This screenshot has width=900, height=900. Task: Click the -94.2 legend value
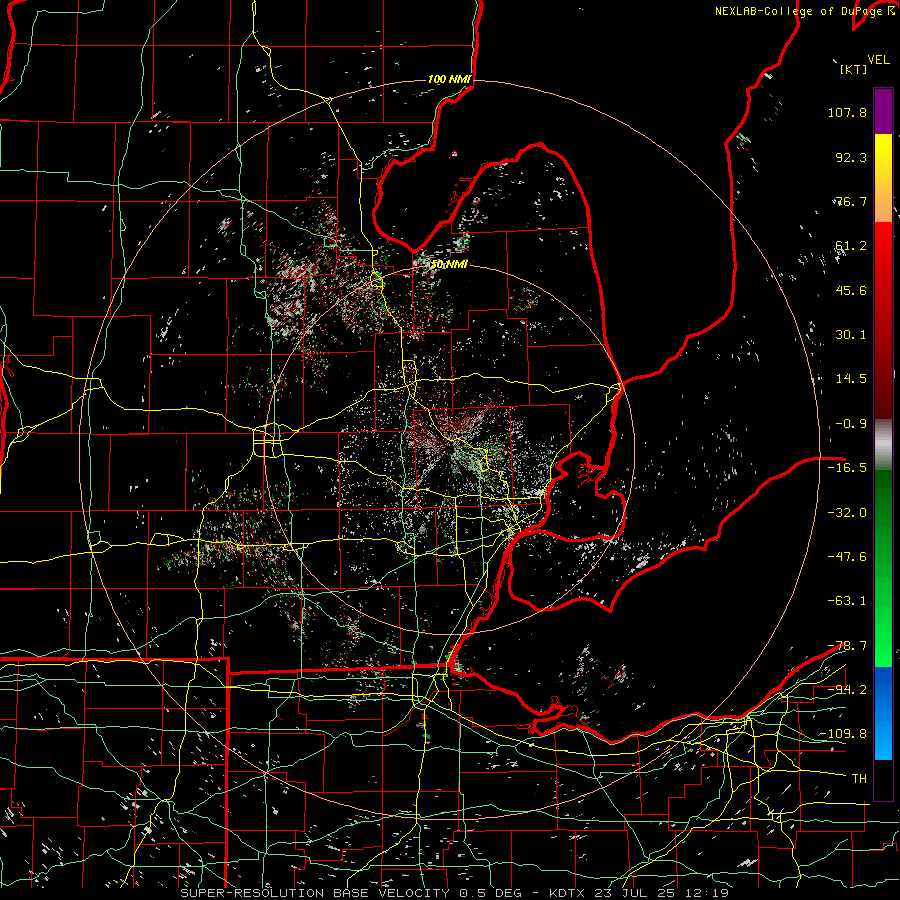click(x=847, y=689)
